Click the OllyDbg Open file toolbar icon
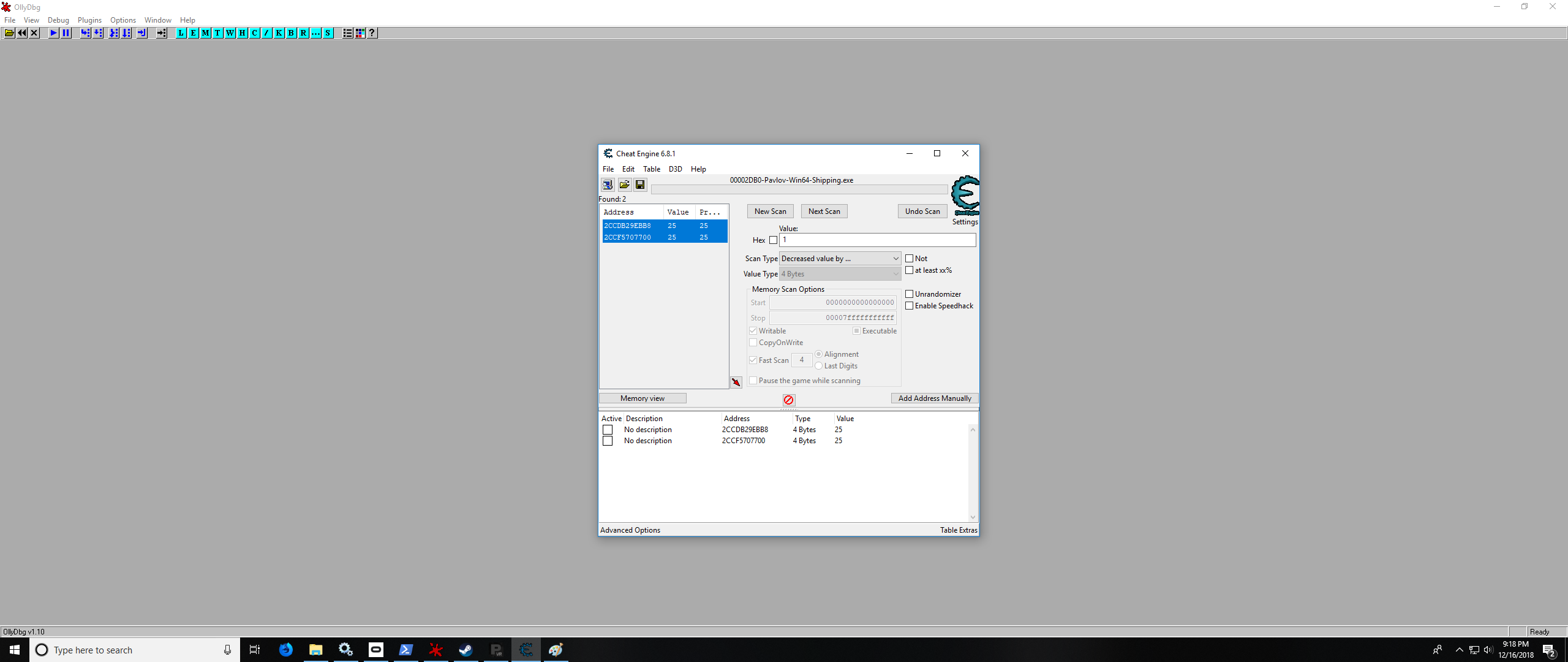Image resolution: width=1568 pixels, height=662 pixels. click(x=10, y=33)
